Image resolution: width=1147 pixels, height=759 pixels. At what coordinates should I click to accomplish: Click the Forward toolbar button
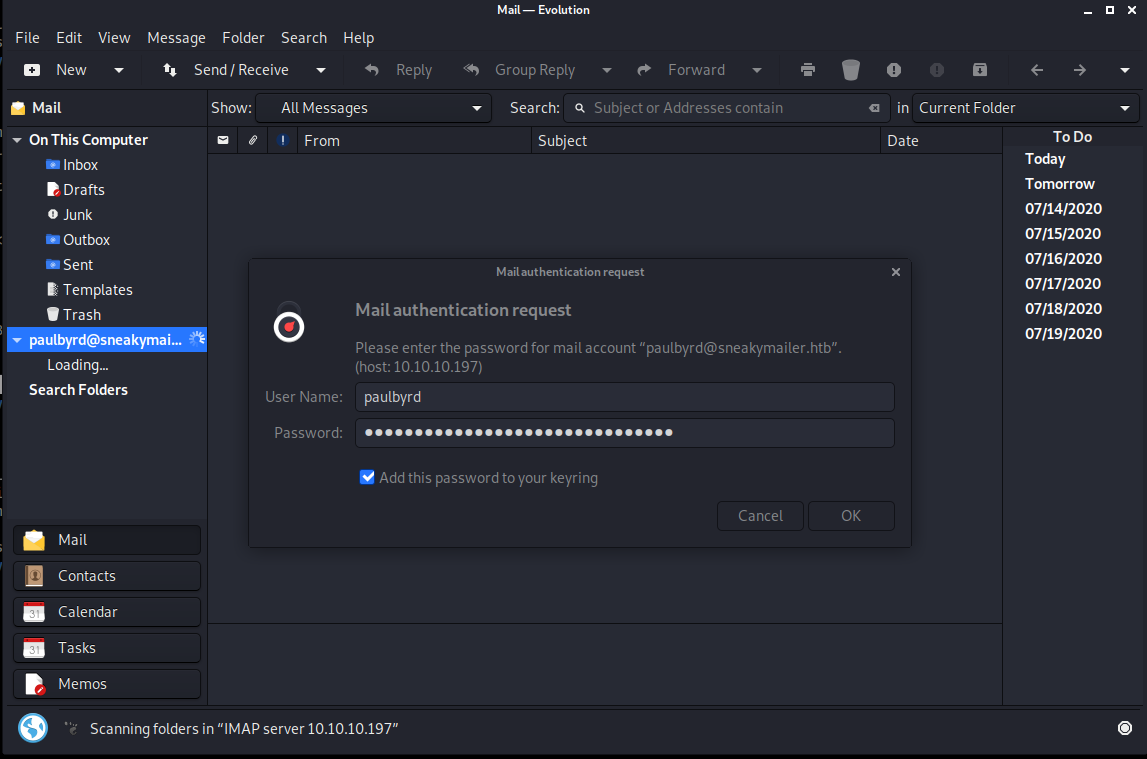[x=682, y=70]
